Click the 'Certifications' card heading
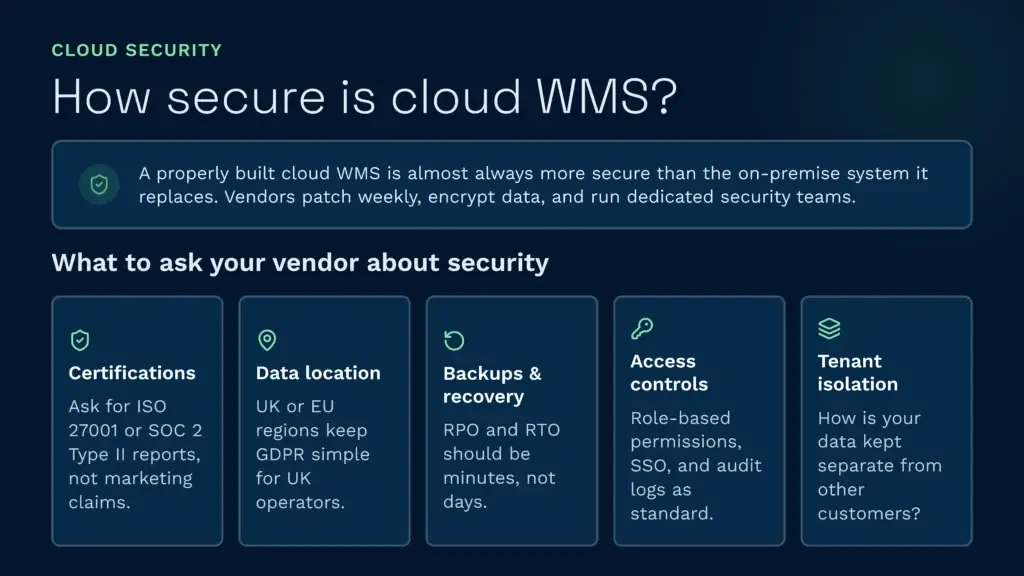1024x576 pixels. tap(132, 373)
